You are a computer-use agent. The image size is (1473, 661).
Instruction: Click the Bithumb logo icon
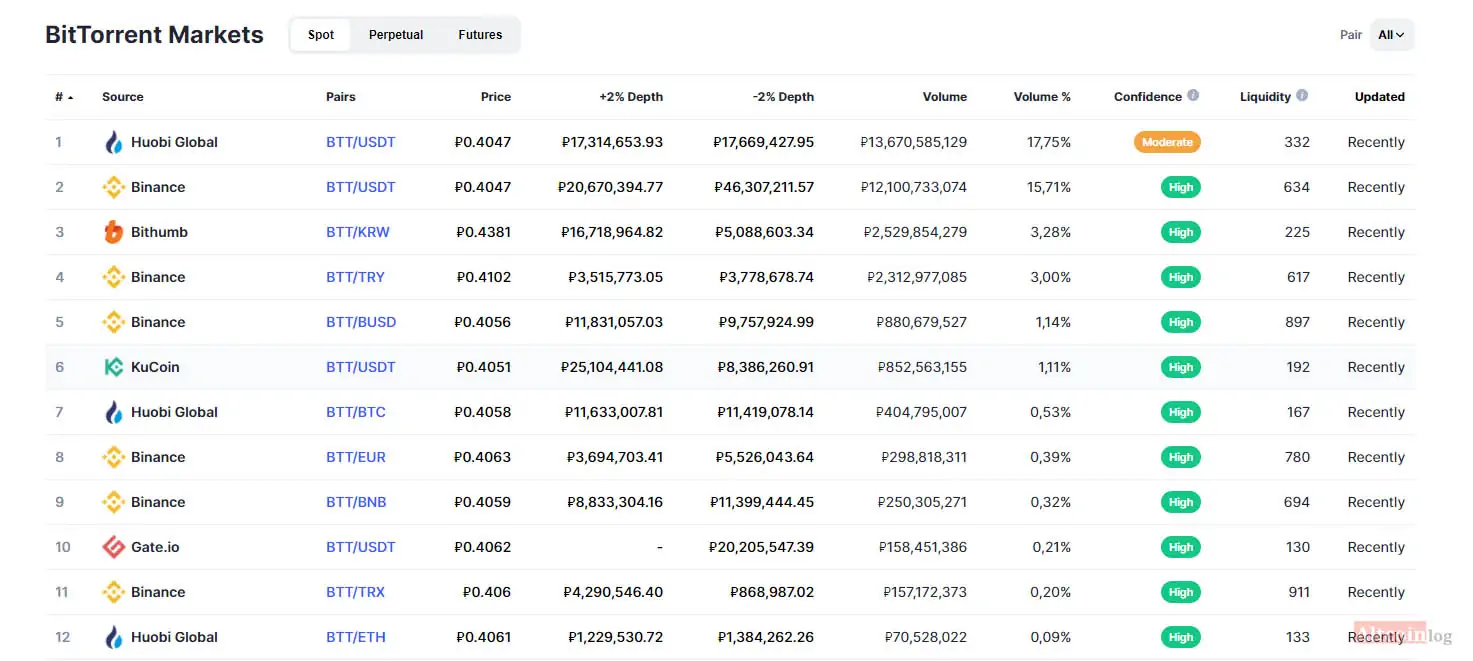(x=114, y=232)
